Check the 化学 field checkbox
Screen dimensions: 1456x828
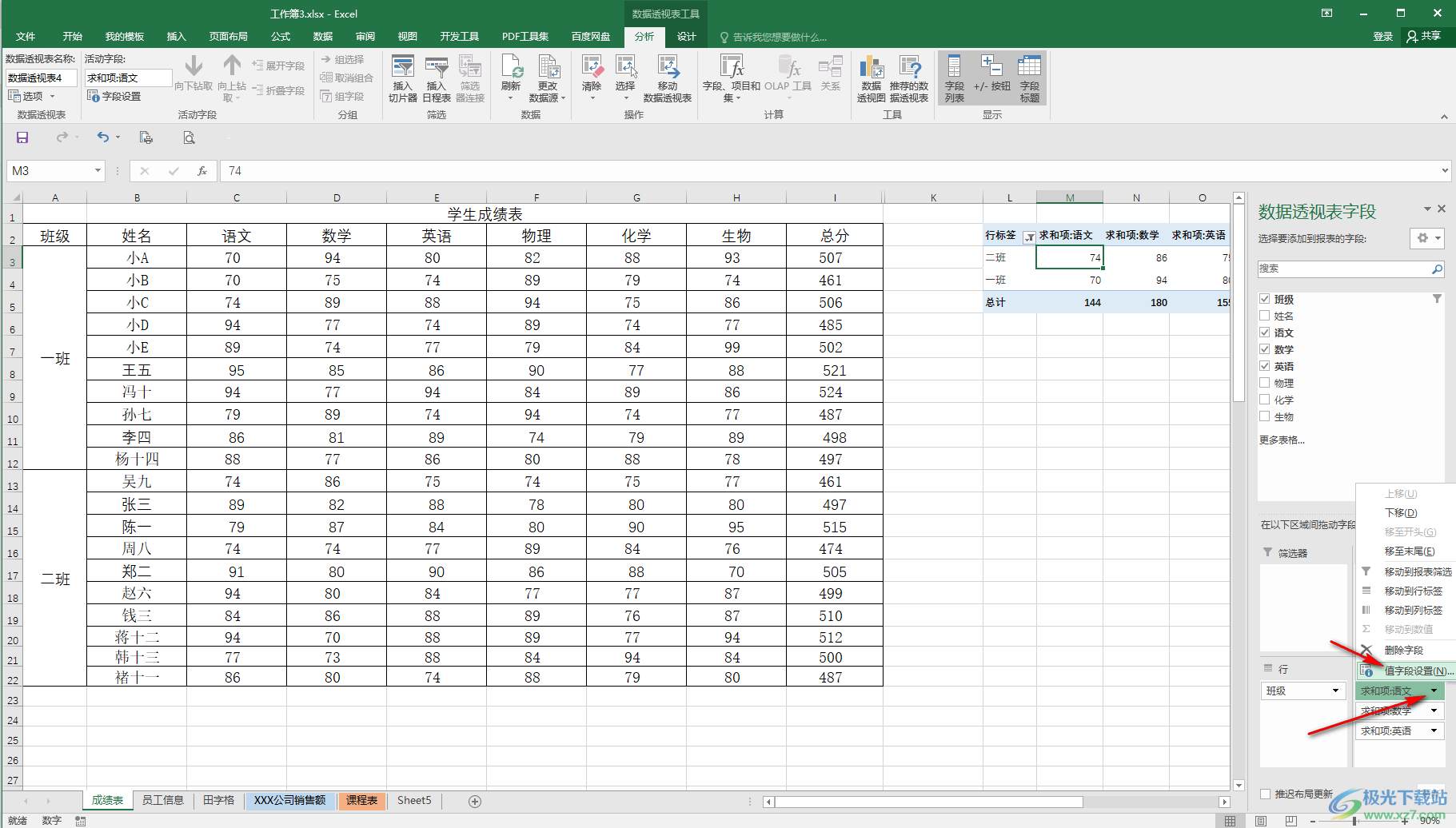pos(1265,400)
